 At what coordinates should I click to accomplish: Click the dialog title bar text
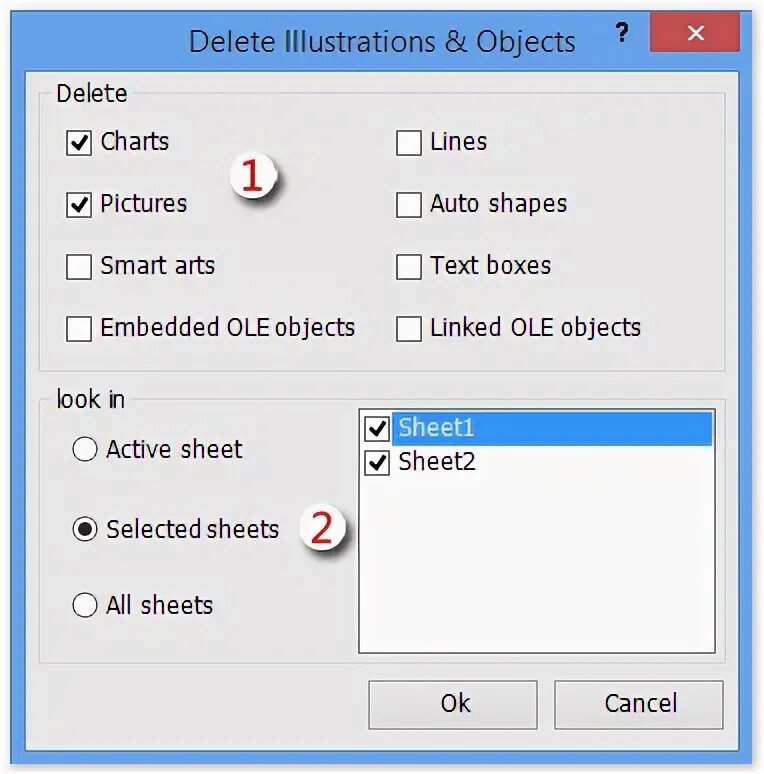pos(382,42)
